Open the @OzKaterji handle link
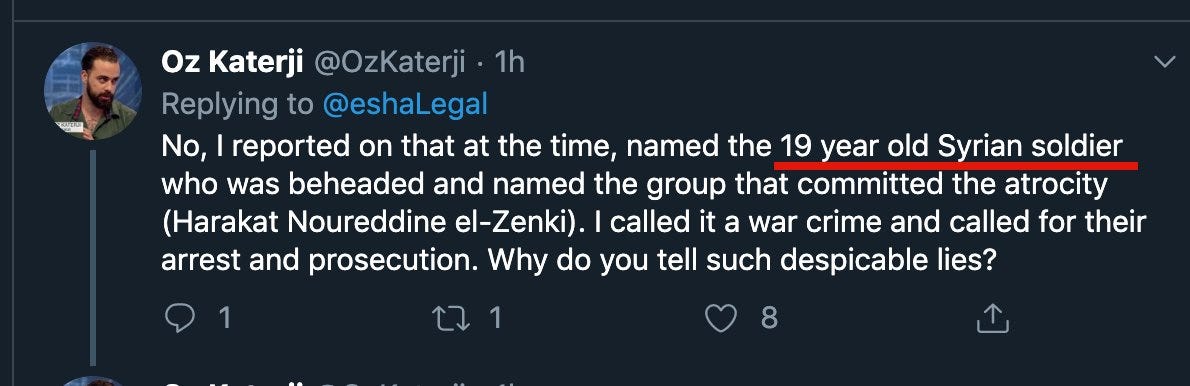 [389, 63]
